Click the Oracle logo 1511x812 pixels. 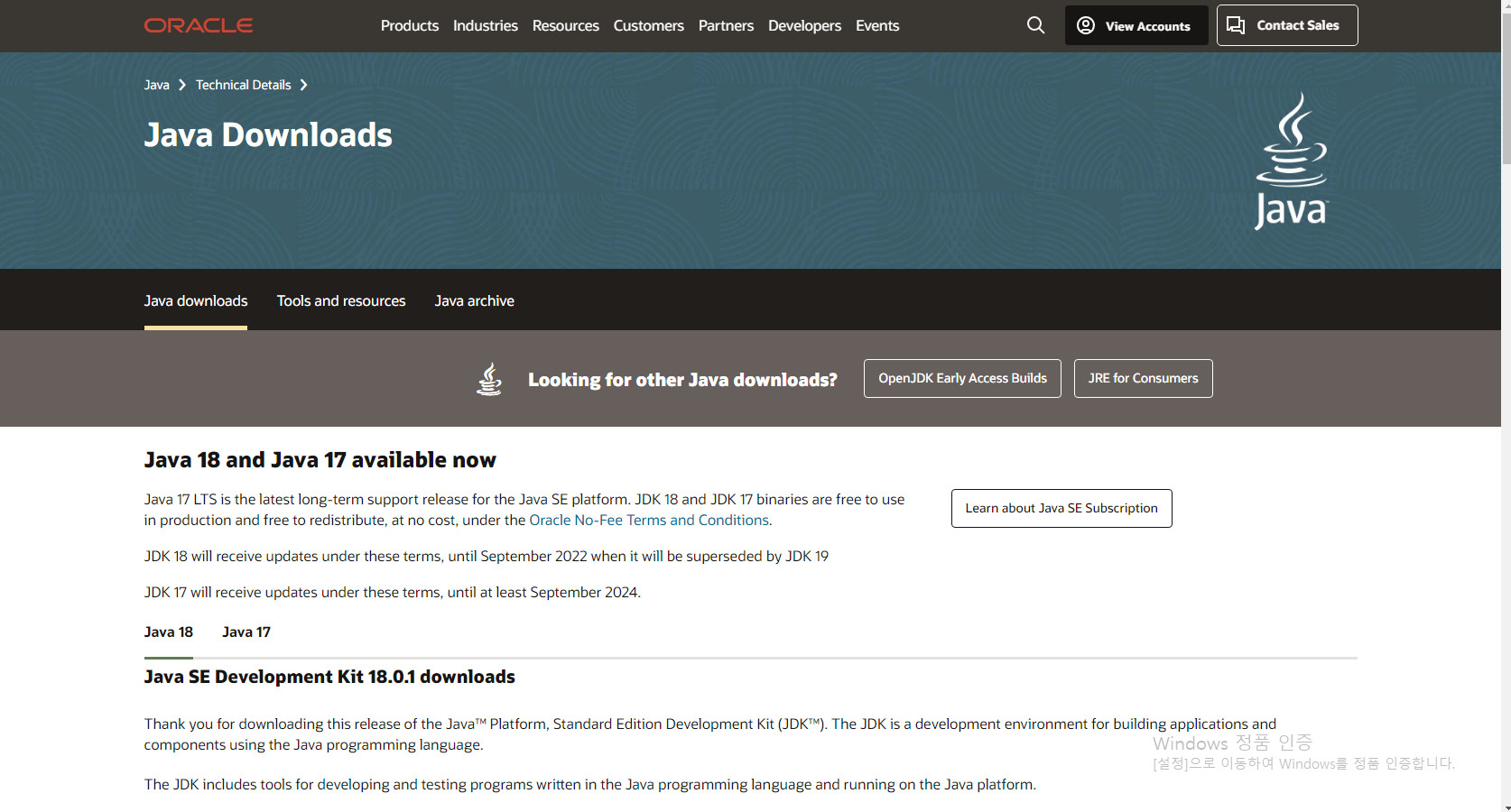click(x=199, y=25)
